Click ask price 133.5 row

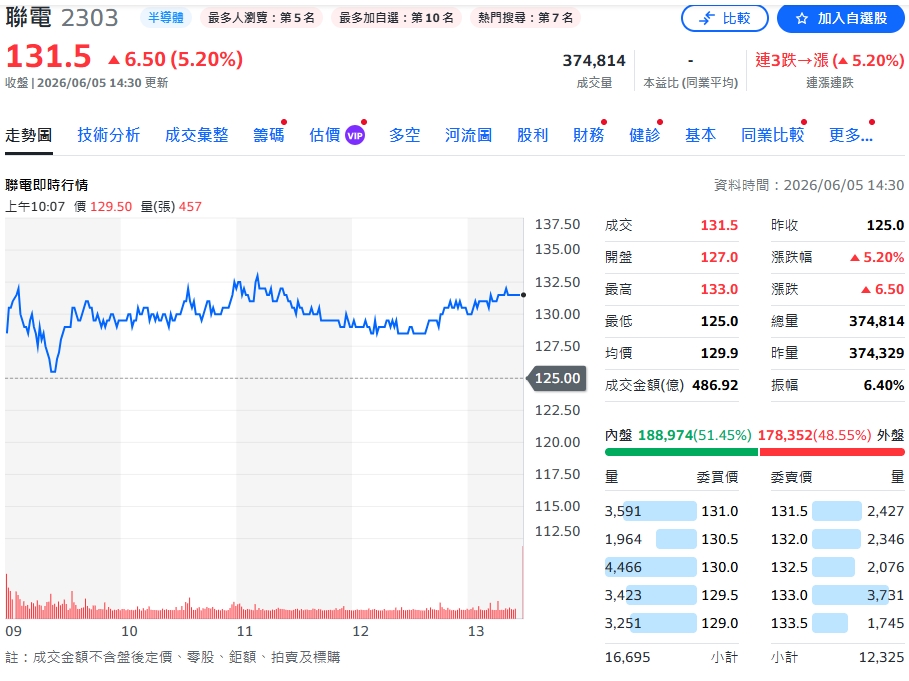point(838,623)
